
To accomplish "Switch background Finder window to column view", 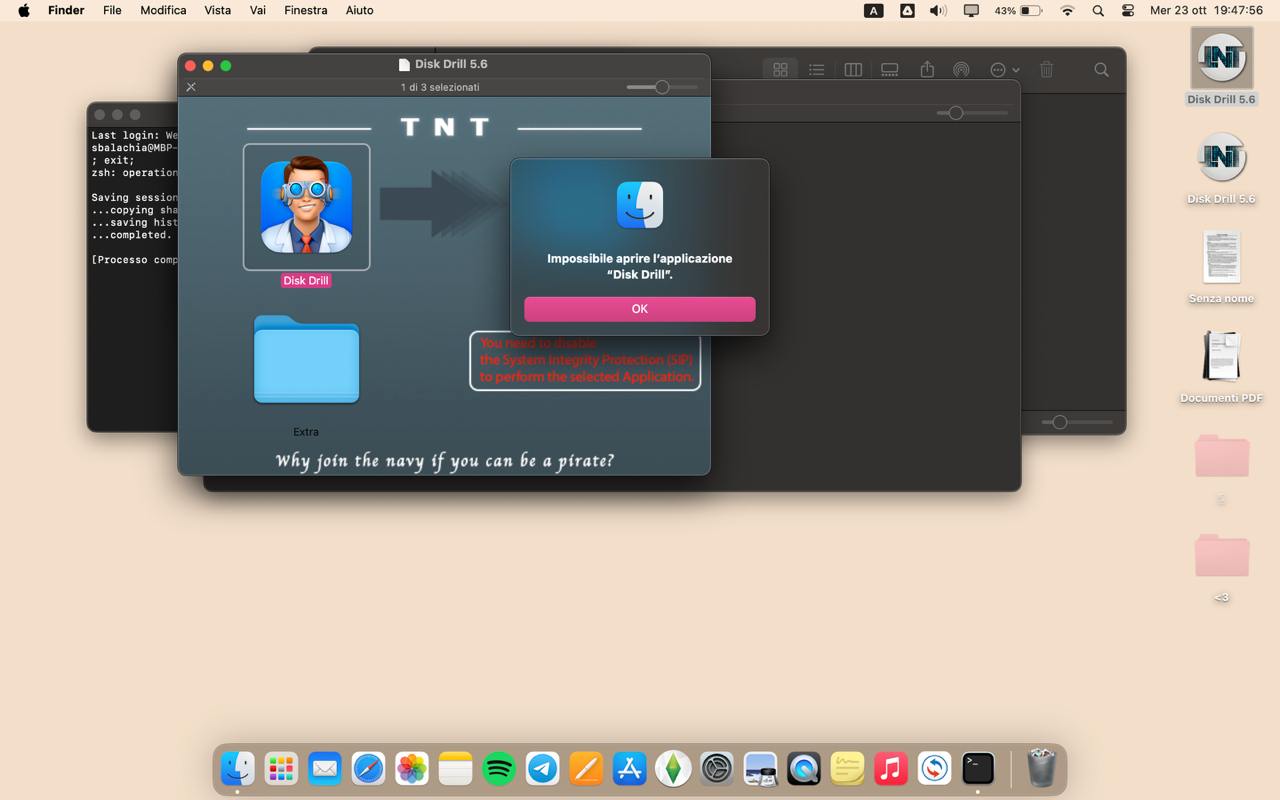I will pyautogui.click(x=853, y=70).
